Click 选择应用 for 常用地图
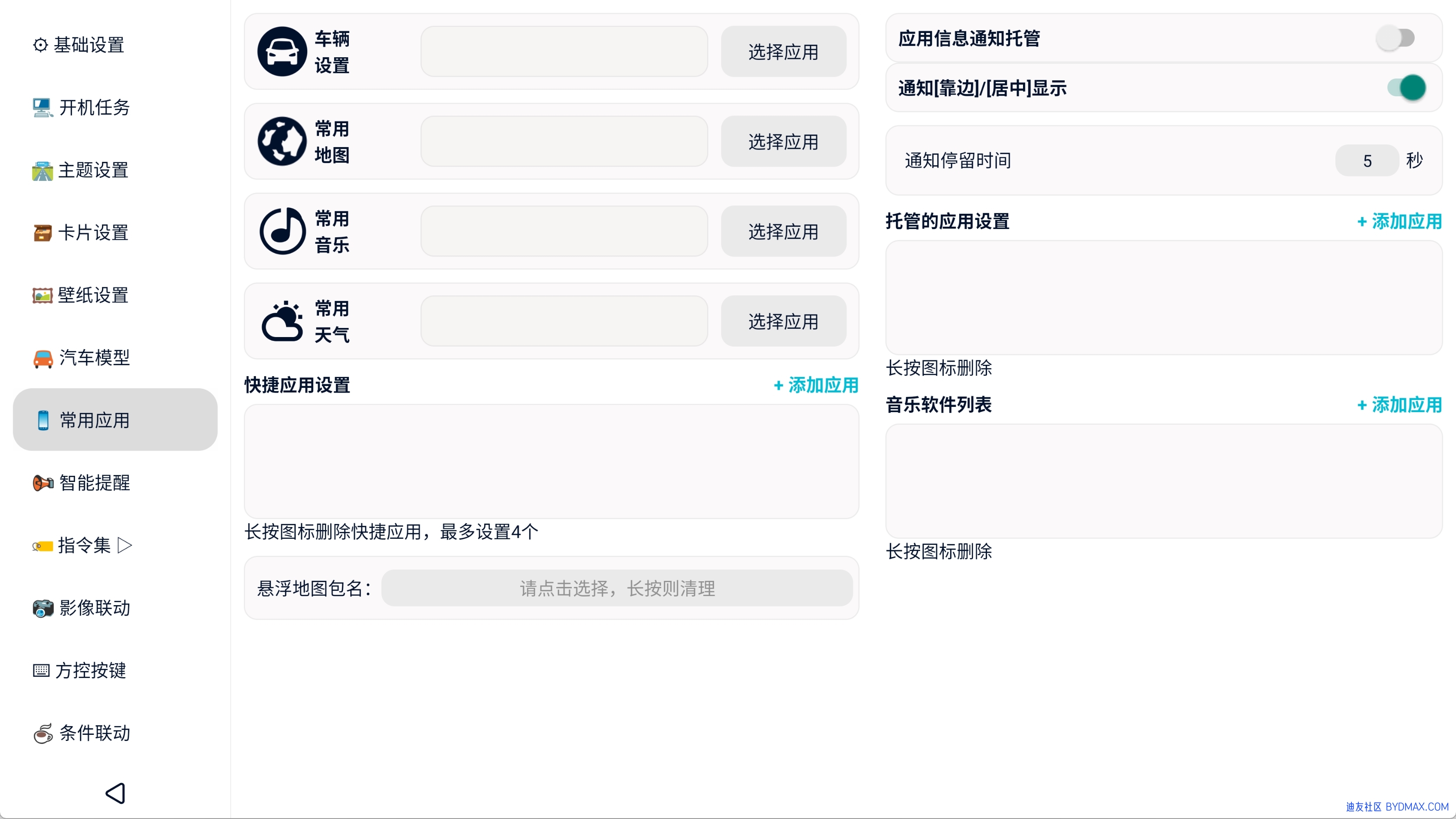The height and width of the screenshot is (819, 1456). (784, 141)
